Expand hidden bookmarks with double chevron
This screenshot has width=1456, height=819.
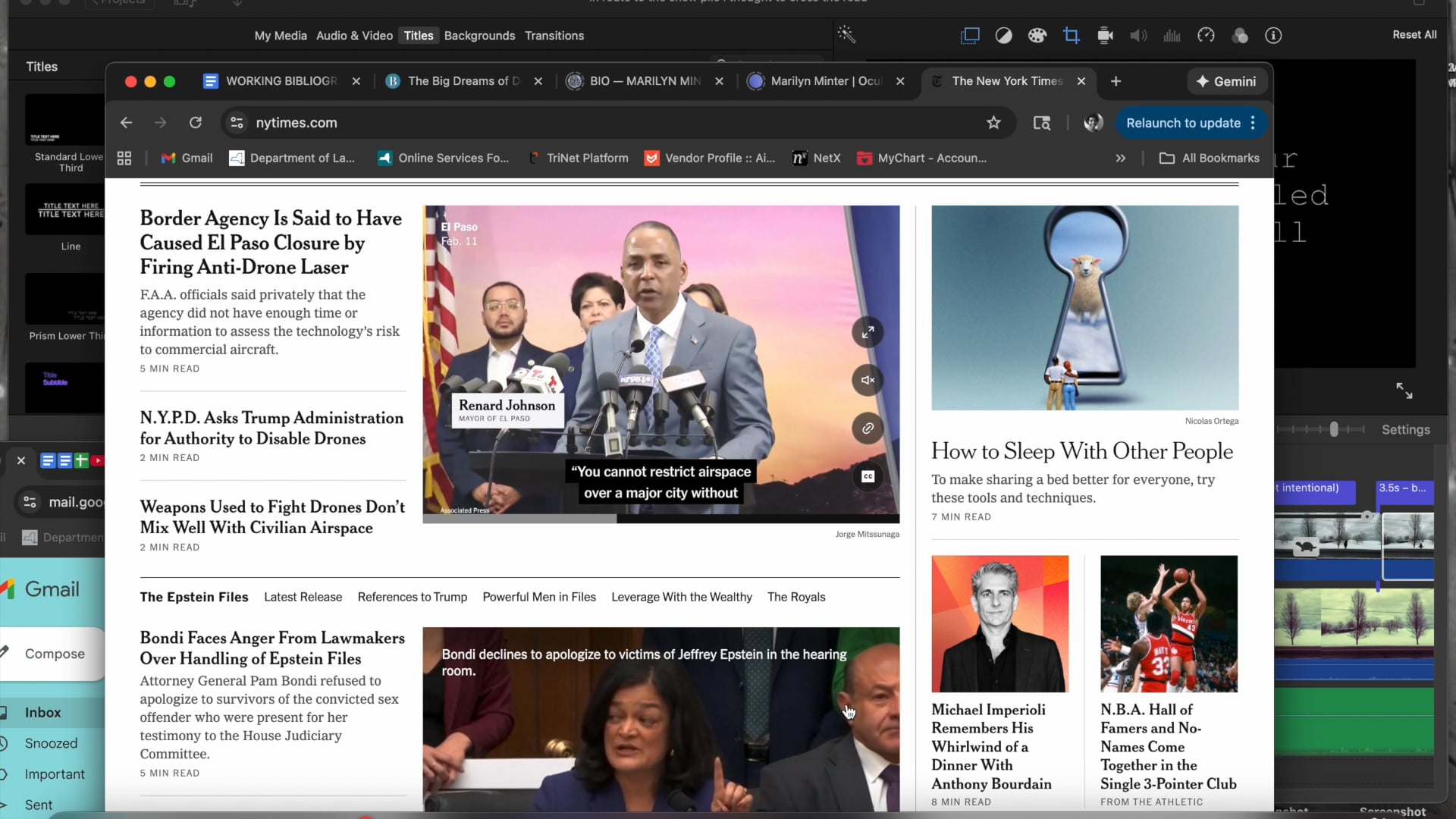[1120, 158]
